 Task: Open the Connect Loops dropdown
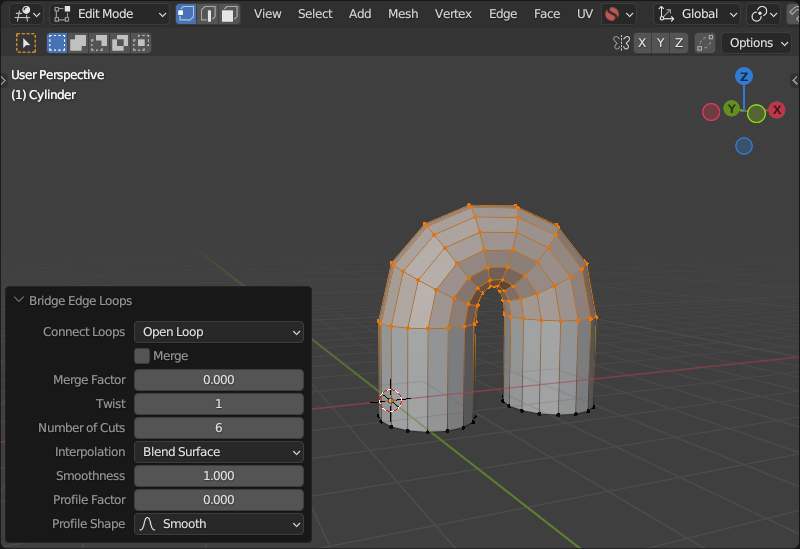(219, 332)
